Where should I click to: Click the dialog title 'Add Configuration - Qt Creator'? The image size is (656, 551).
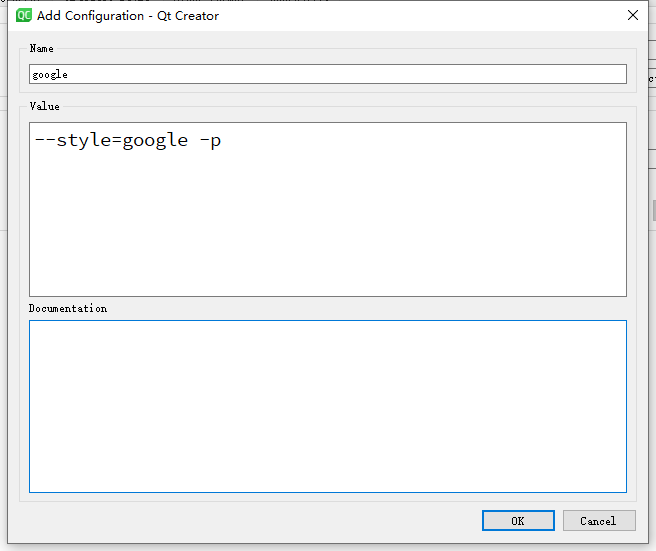[x=128, y=16]
